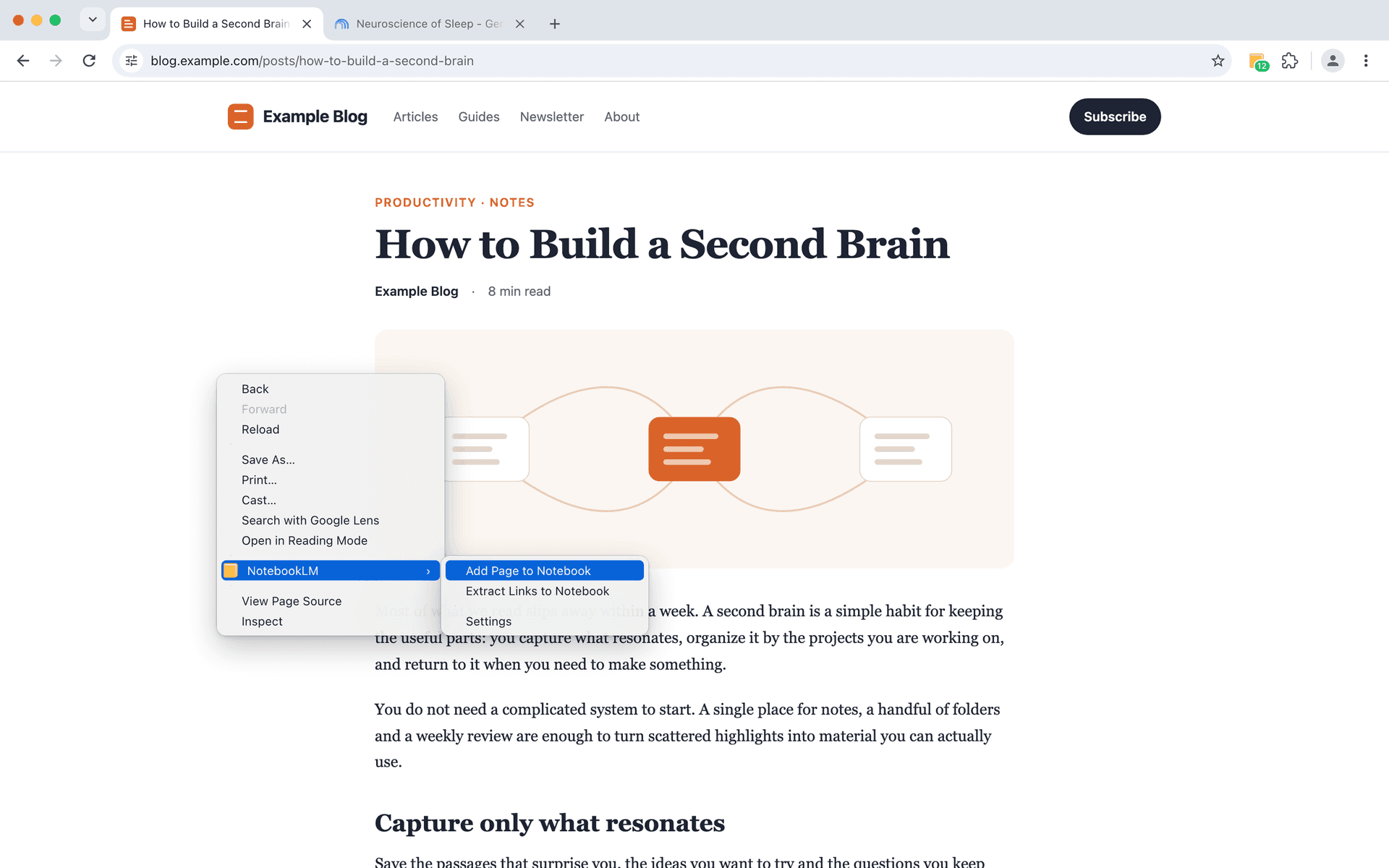Select Save As... in context menu
The height and width of the screenshot is (868, 1389).
click(331, 460)
